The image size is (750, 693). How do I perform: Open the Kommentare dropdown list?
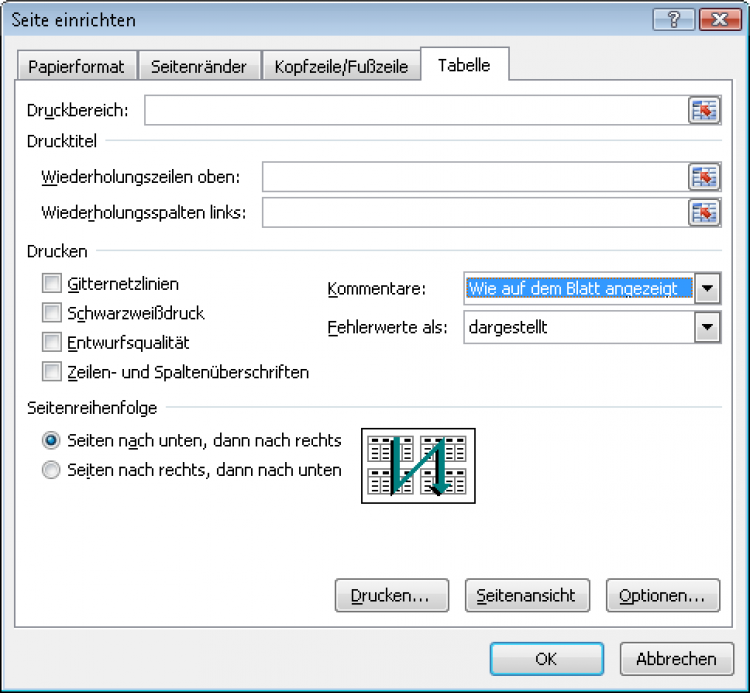tap(708, 289)
